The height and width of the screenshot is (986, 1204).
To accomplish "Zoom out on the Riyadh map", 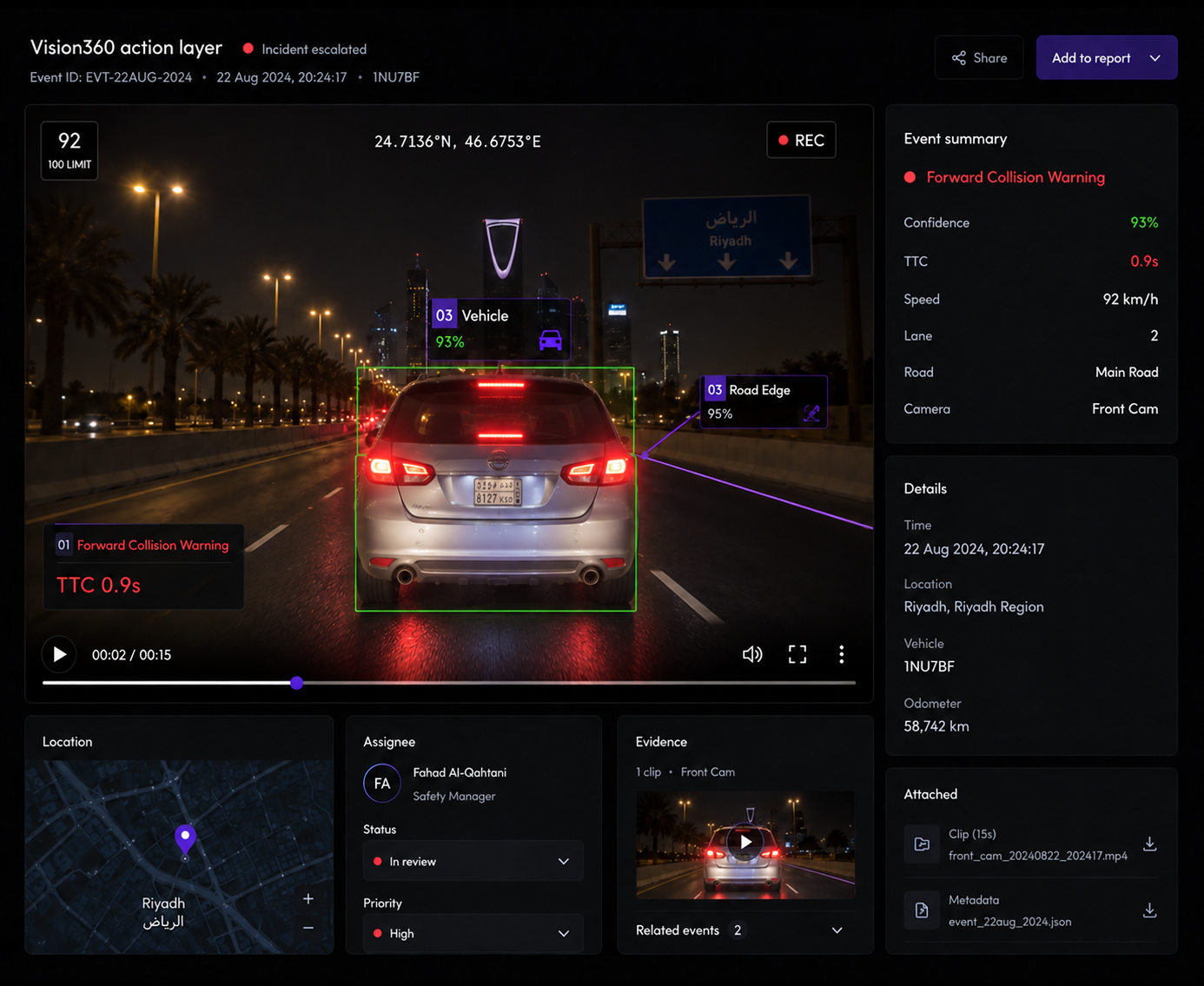I will coord(308,928).
